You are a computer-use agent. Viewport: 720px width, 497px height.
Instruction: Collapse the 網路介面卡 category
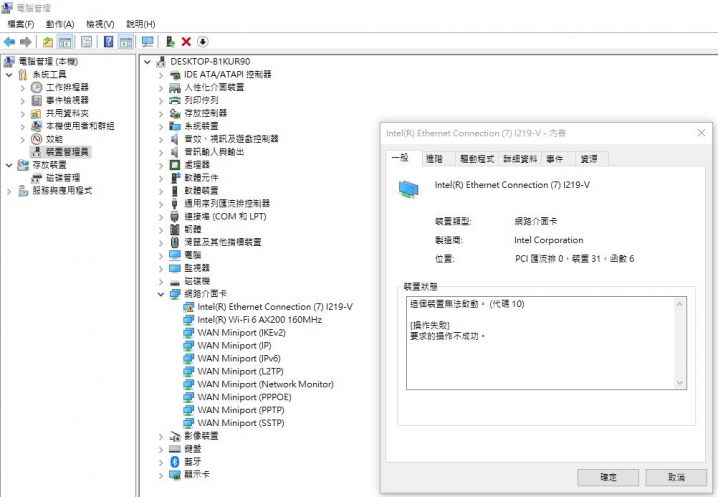tap(160, 294)
